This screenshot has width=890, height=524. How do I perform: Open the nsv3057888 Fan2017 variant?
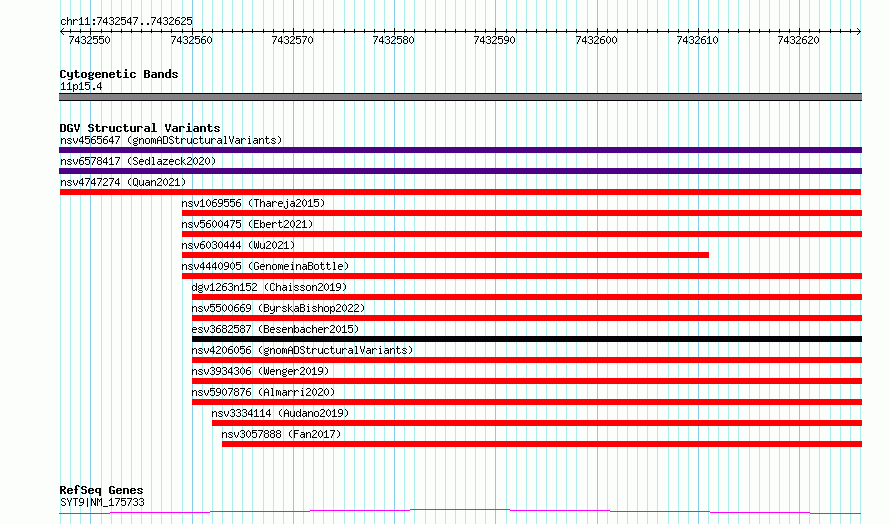click(282, 434)
